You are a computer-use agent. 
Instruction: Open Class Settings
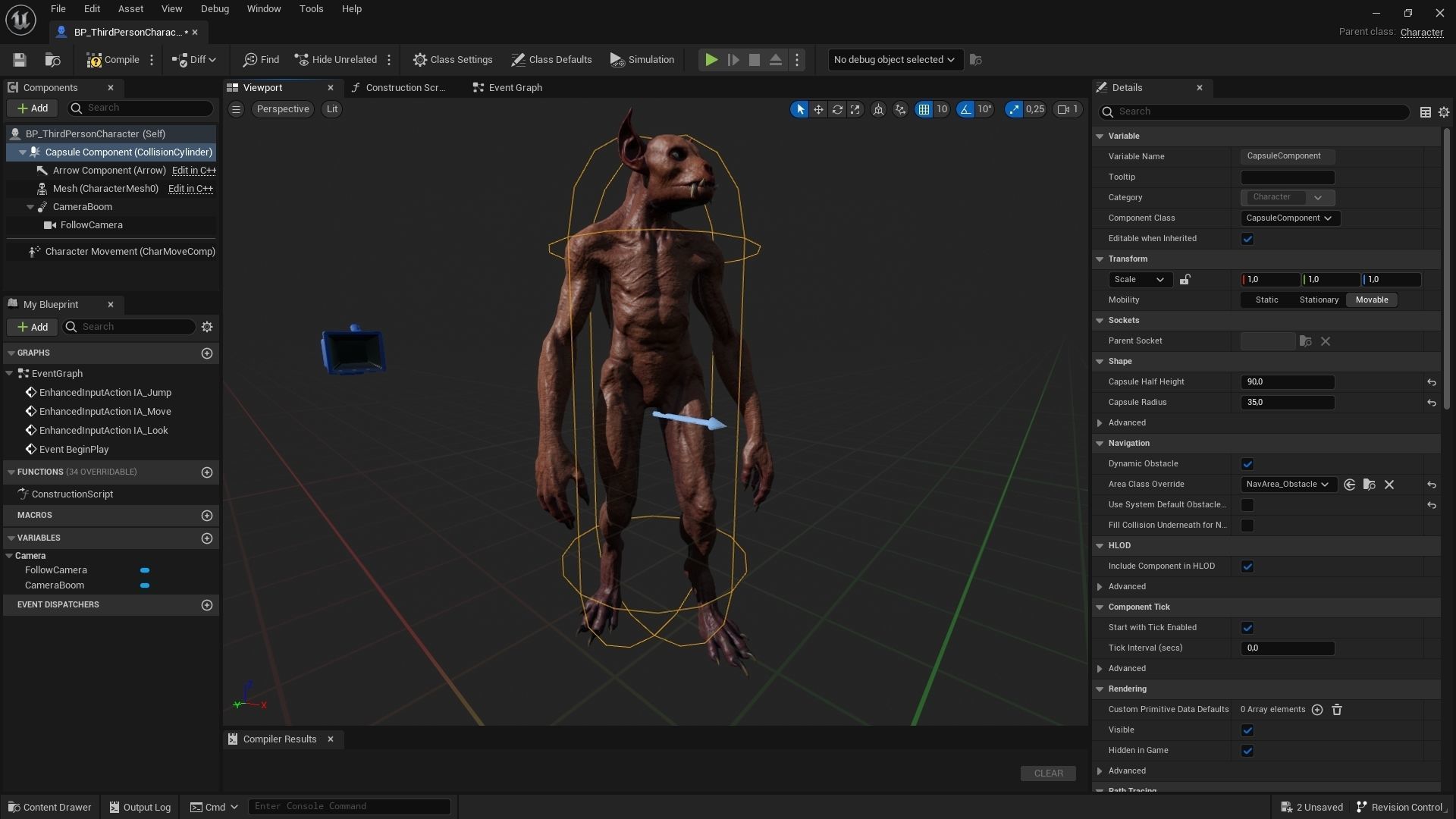453,60
